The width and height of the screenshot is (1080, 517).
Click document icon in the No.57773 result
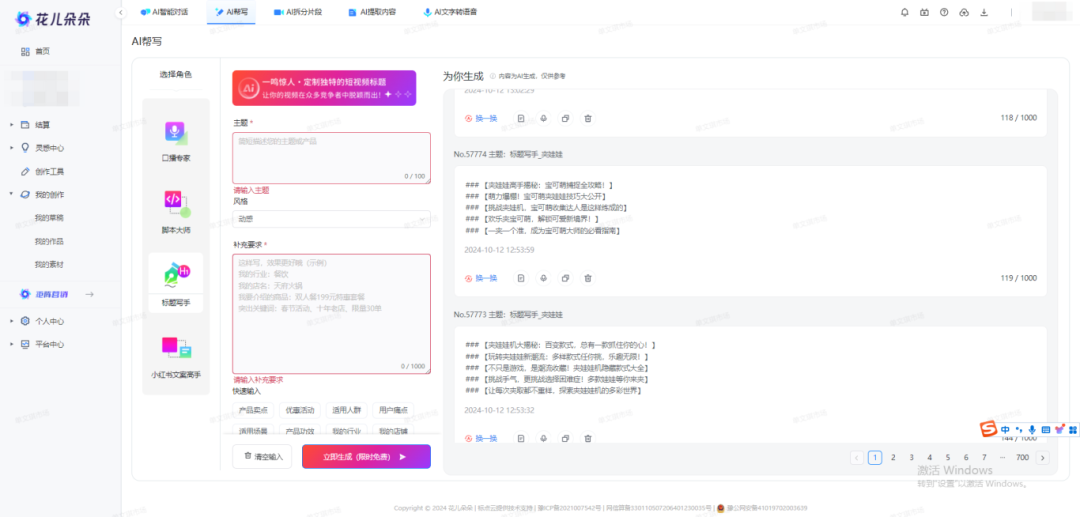tap(521, 438)
